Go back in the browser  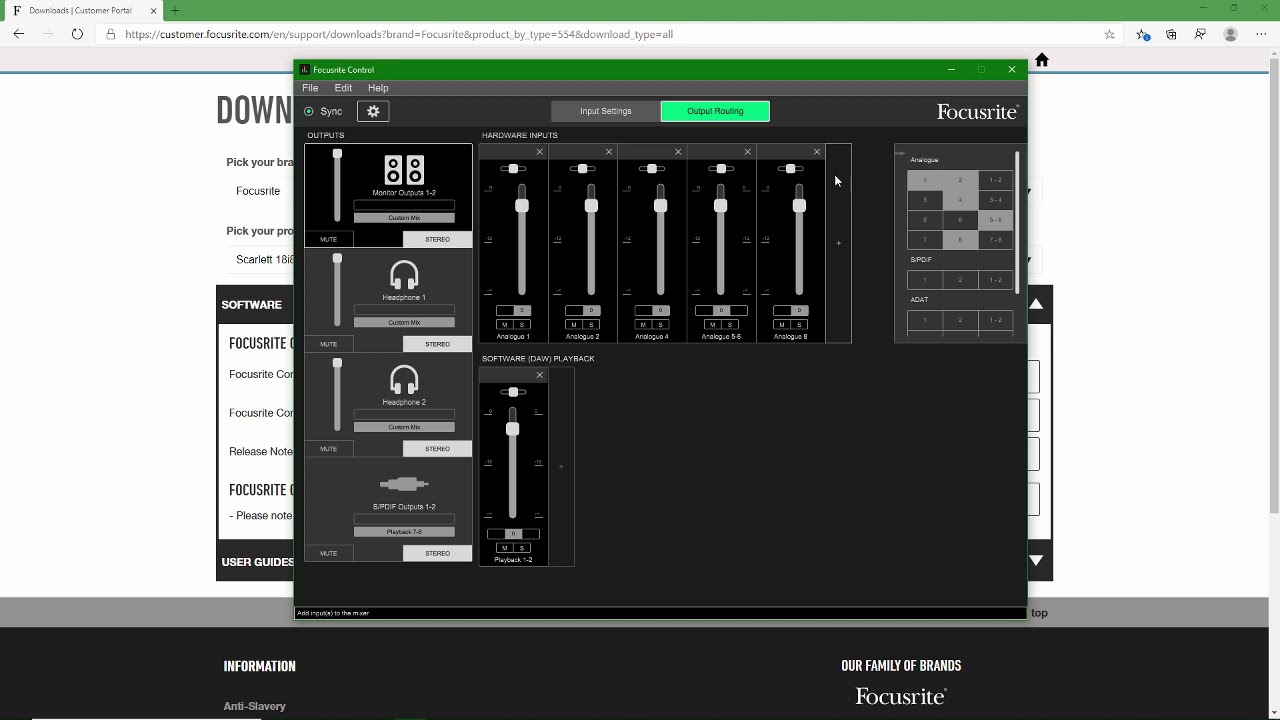(x=19, y=34)
